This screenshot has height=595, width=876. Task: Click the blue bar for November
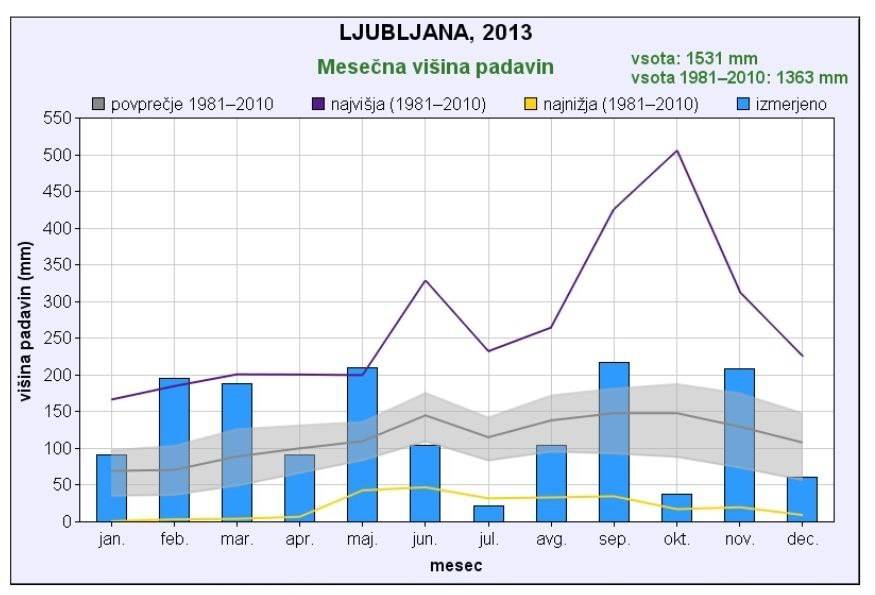click(x=739, y=444)
